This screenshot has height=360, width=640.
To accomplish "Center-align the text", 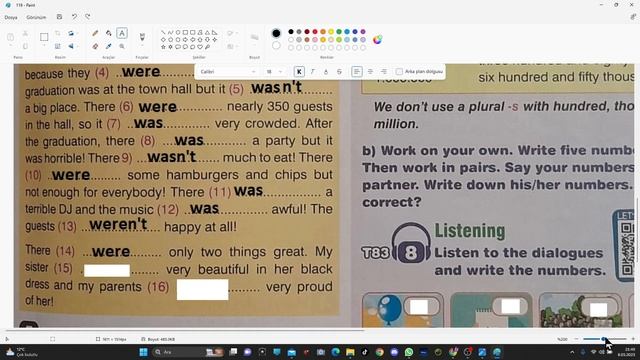I will pos(370,72).
